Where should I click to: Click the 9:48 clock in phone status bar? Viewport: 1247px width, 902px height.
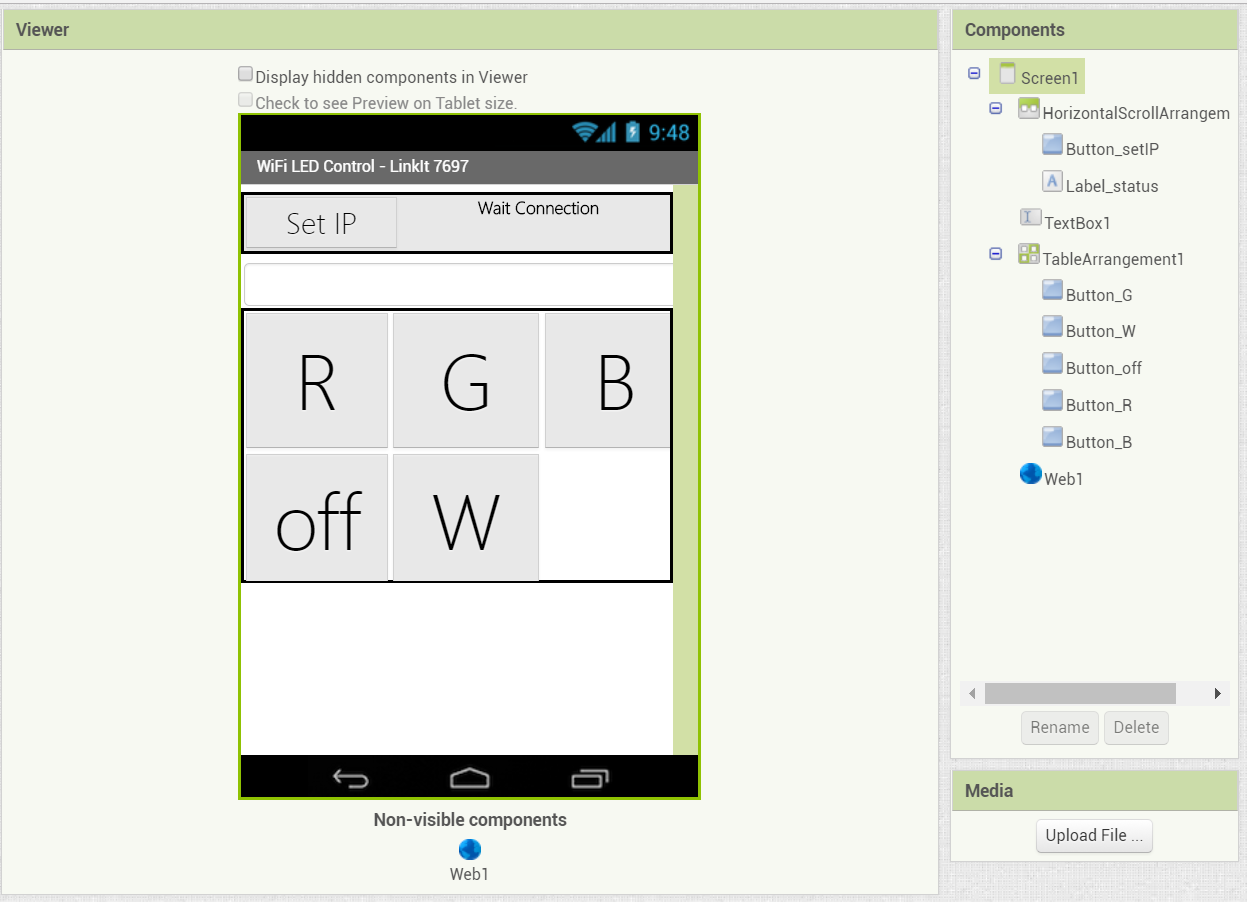point(668,132)
